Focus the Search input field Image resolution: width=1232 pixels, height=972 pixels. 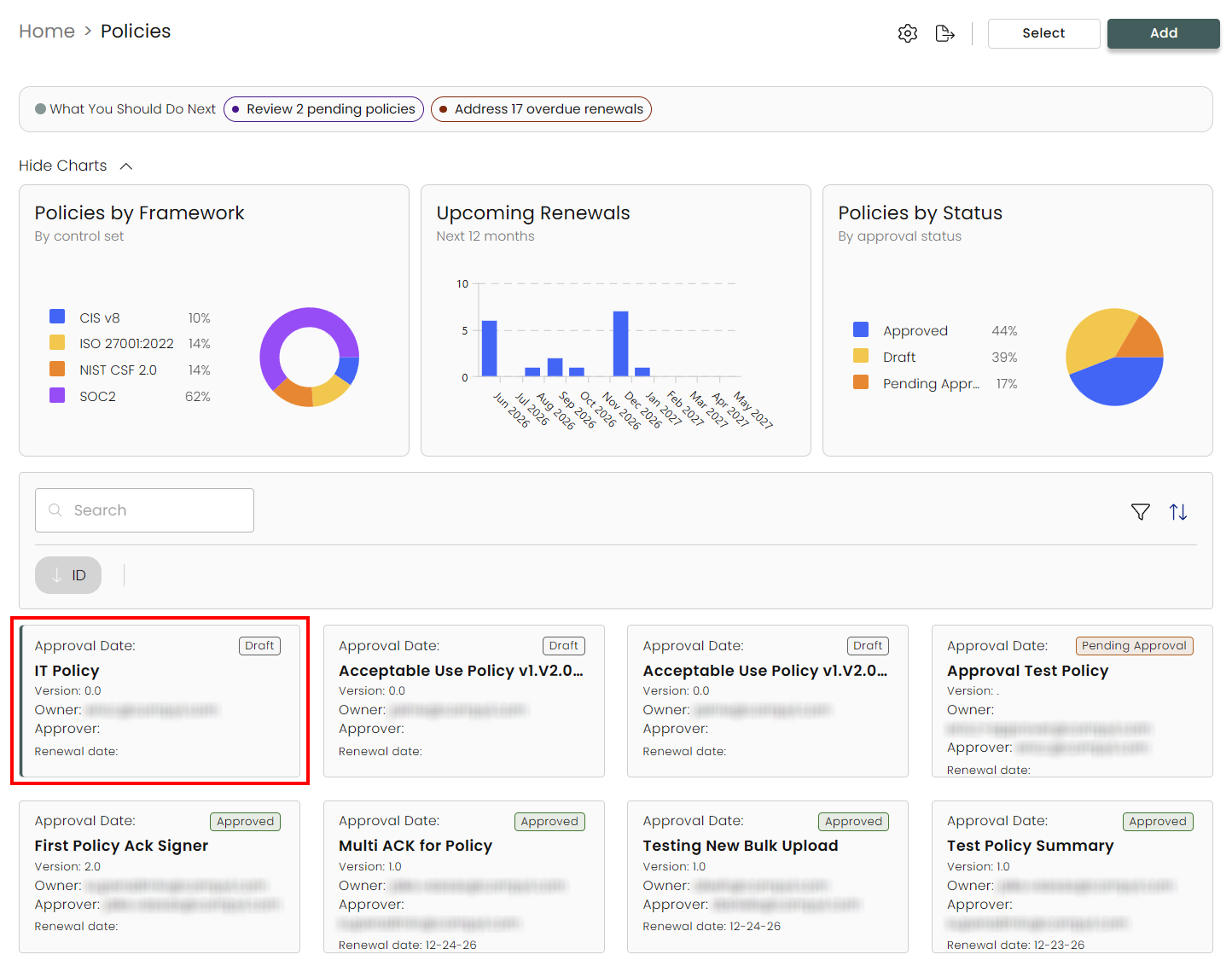point(144,510)
